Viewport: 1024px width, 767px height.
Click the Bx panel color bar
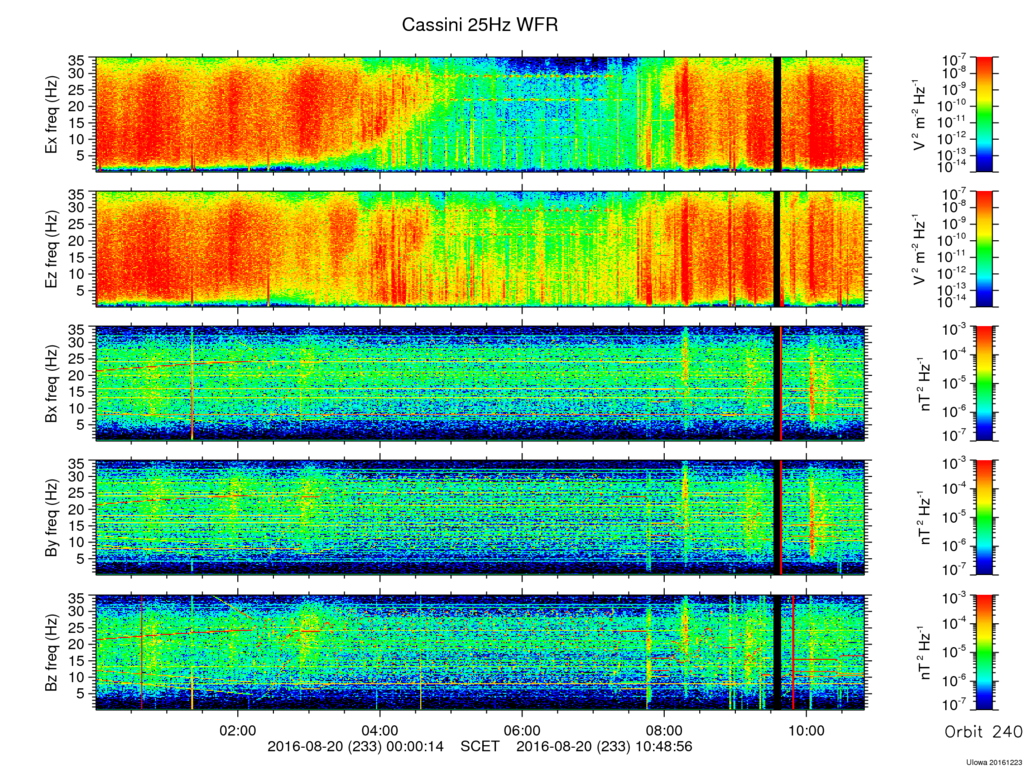(984, 383)
